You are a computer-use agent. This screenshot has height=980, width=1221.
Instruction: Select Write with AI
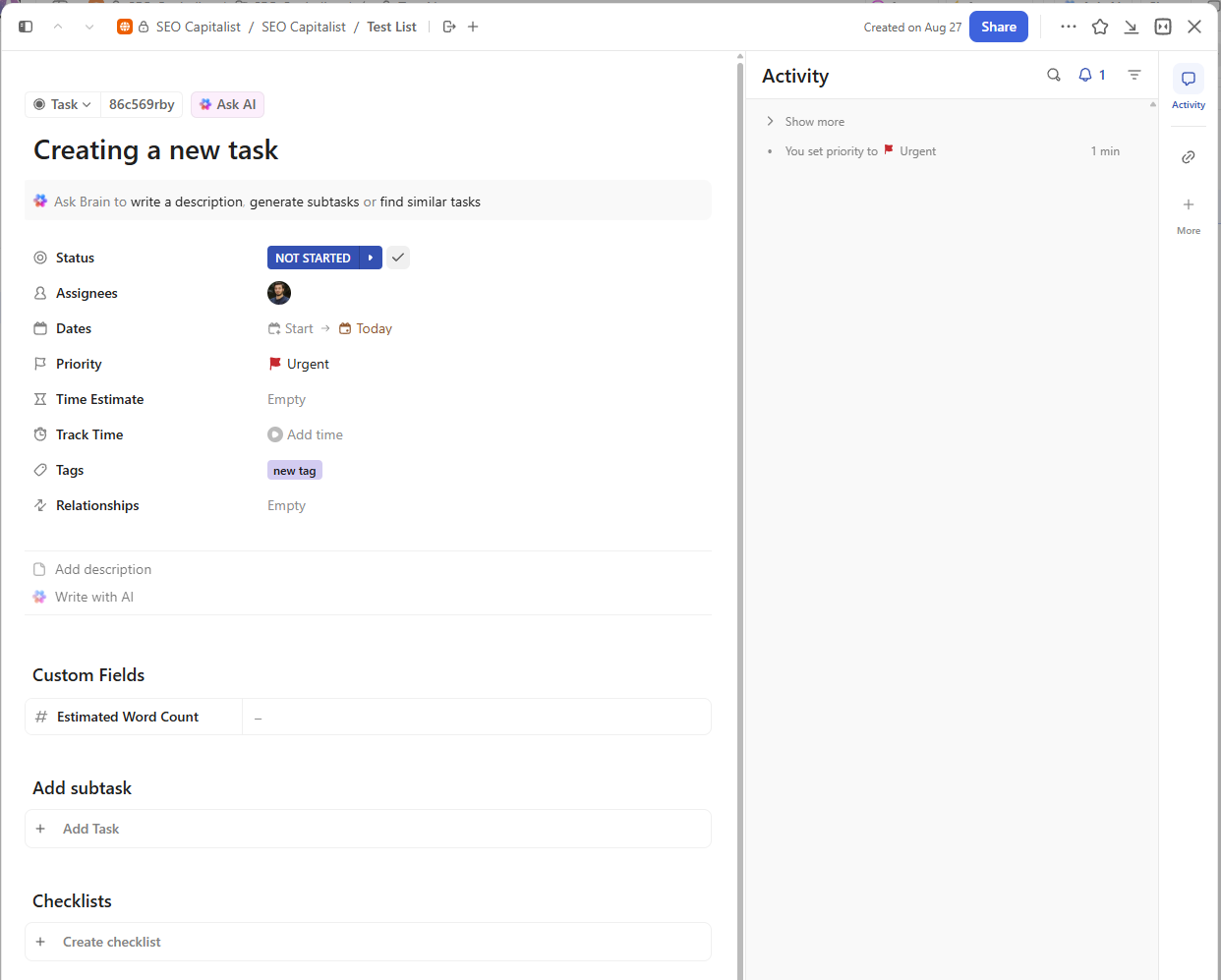click(x=93, y=597)
